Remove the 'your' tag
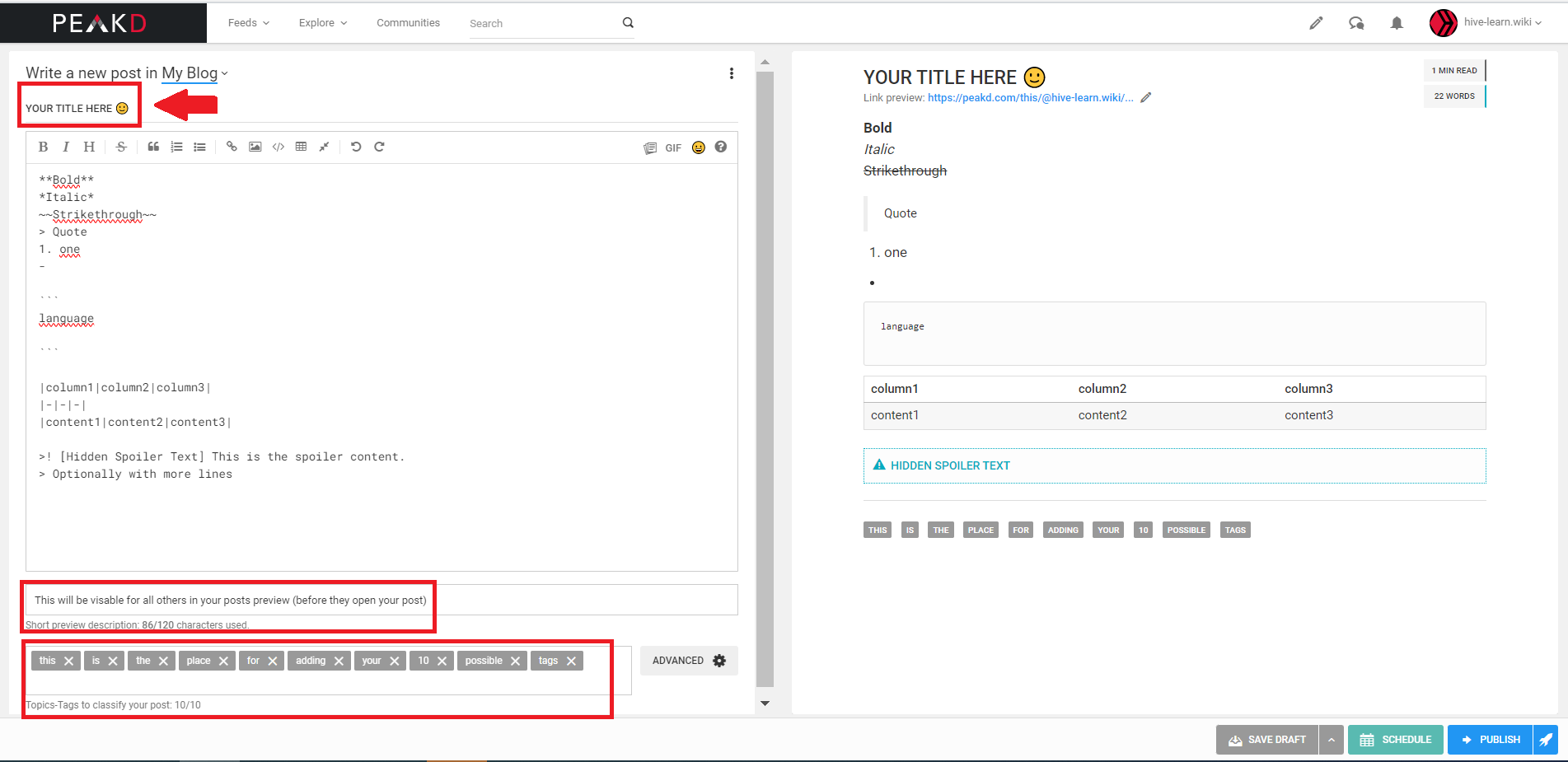The width and height of the screenshot is (1568, 762). point(395,661)
